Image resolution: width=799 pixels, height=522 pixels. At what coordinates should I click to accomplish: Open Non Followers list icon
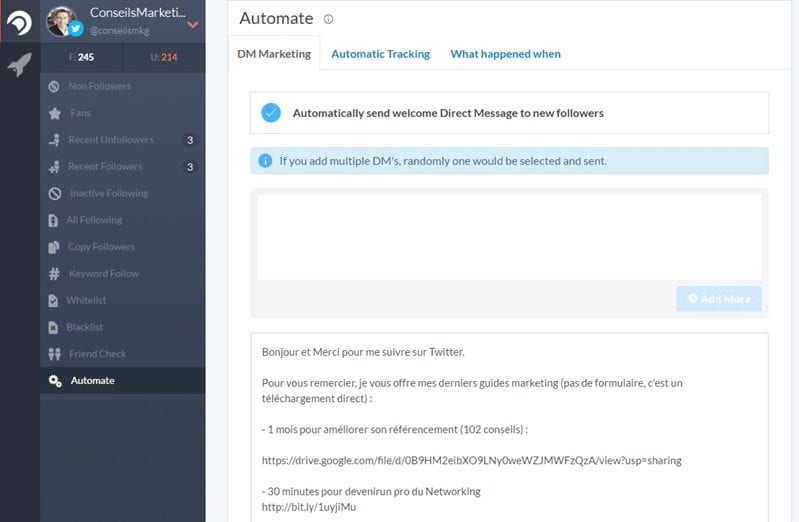54,86
